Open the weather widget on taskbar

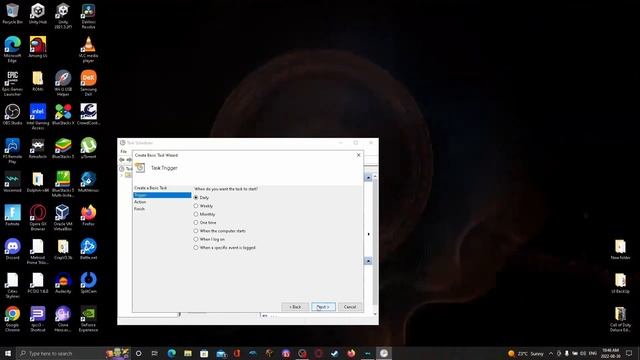pos(526,353)
